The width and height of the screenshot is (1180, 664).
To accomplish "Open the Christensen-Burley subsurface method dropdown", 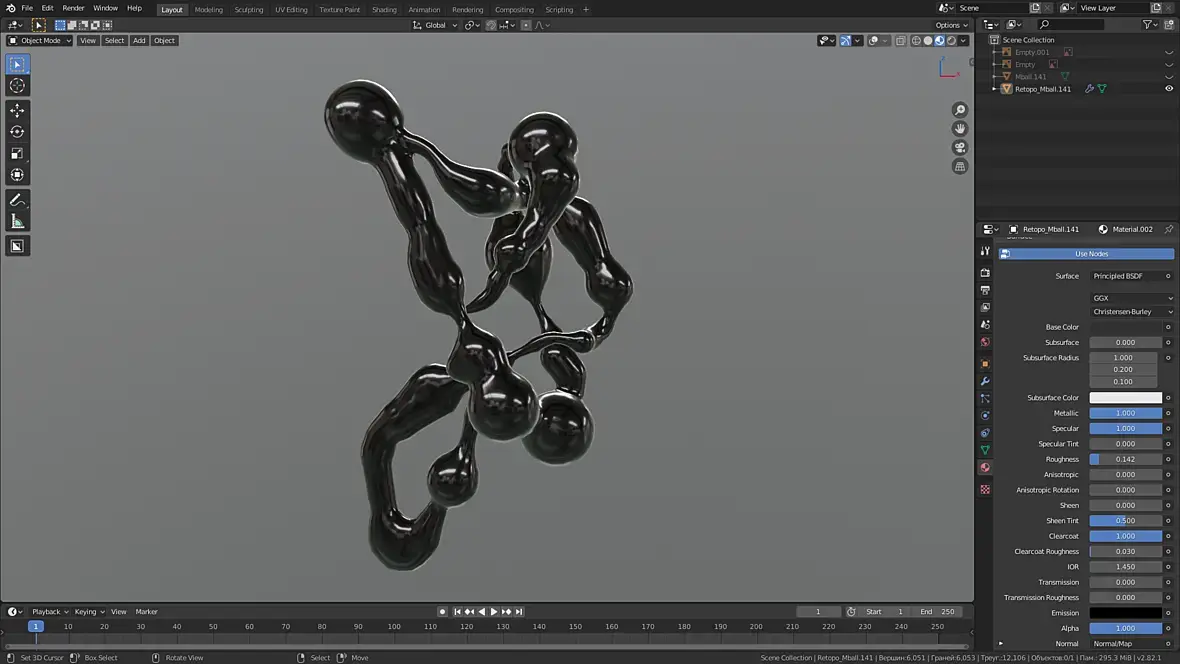I will coord(1132,312).
